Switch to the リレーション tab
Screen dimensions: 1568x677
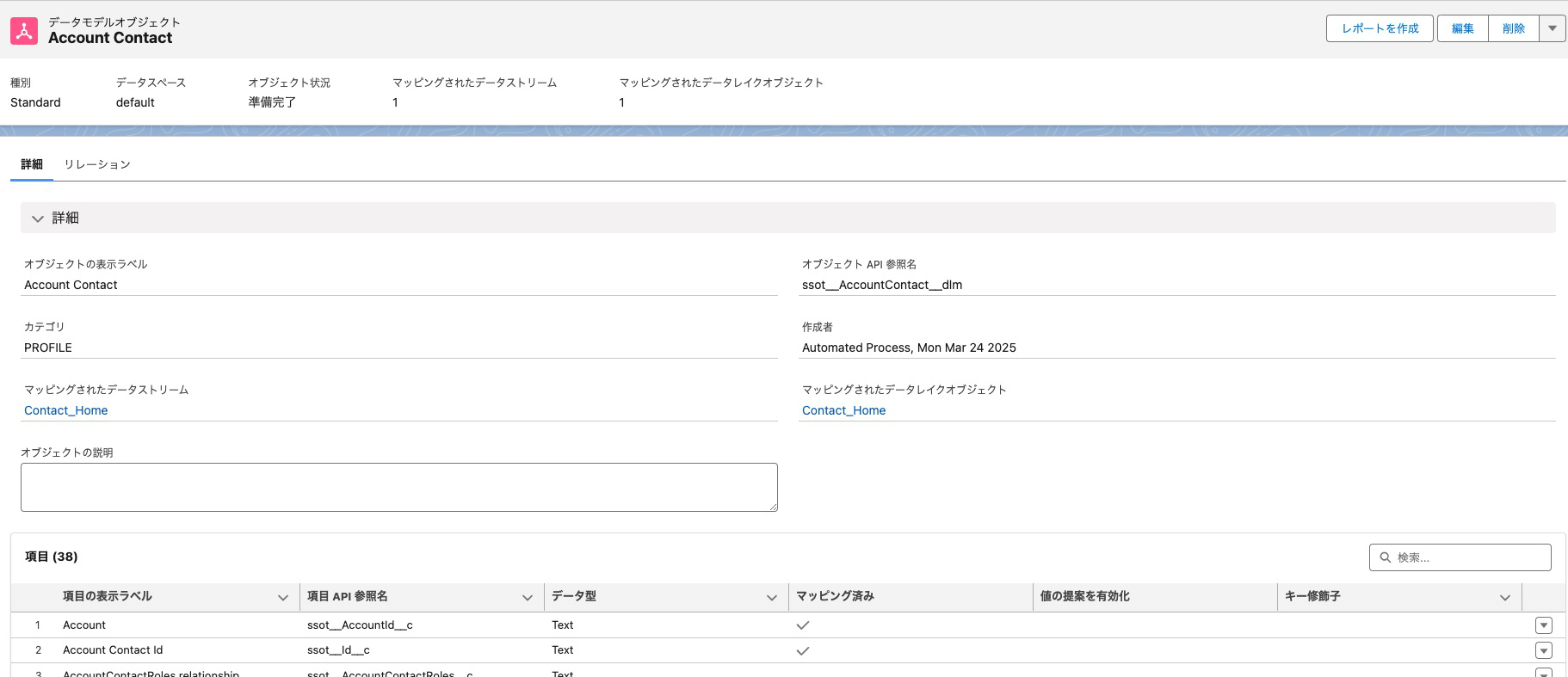tap(97, 164)
